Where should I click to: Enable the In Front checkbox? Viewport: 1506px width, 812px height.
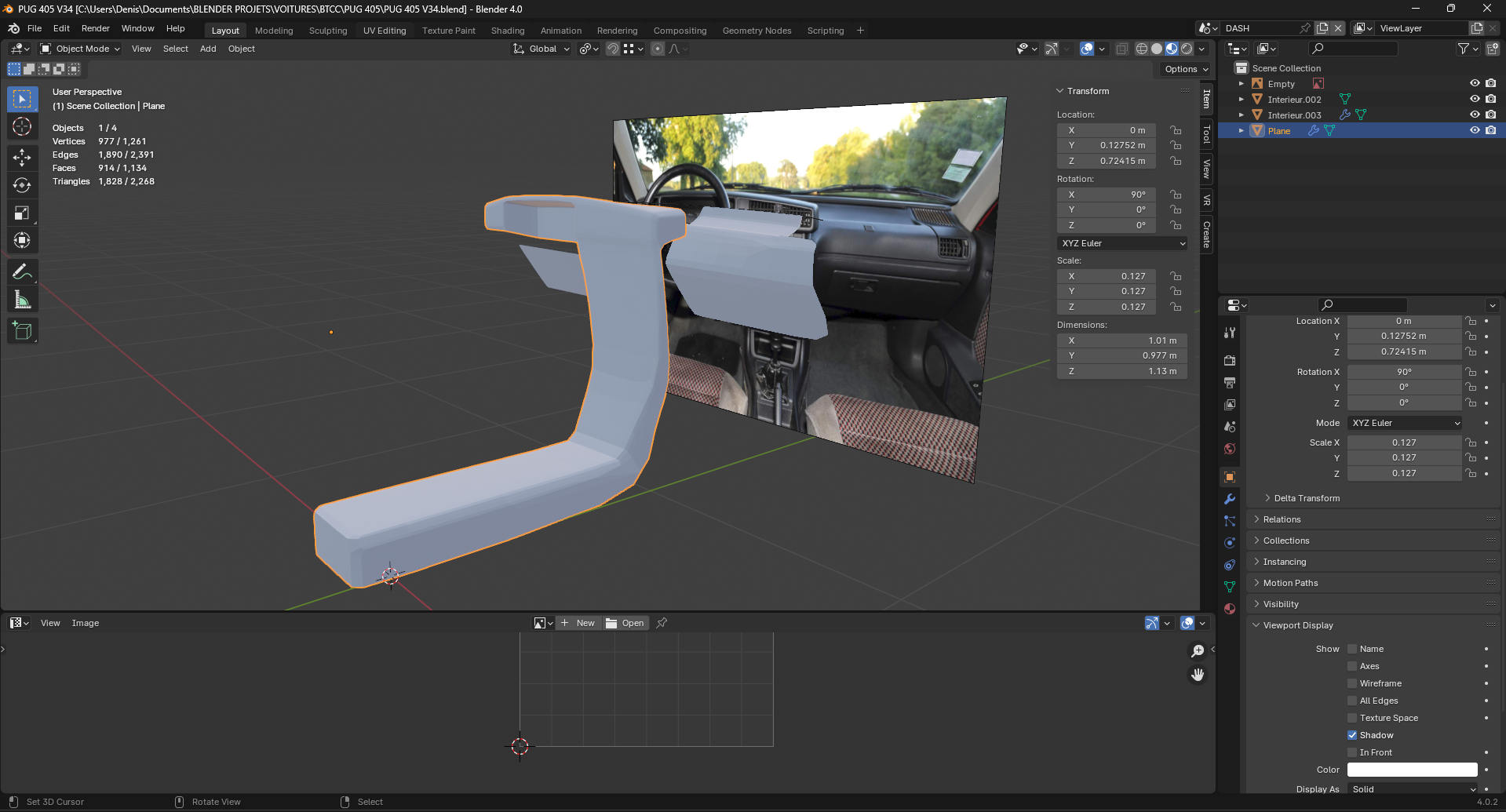coord(1352,752)
